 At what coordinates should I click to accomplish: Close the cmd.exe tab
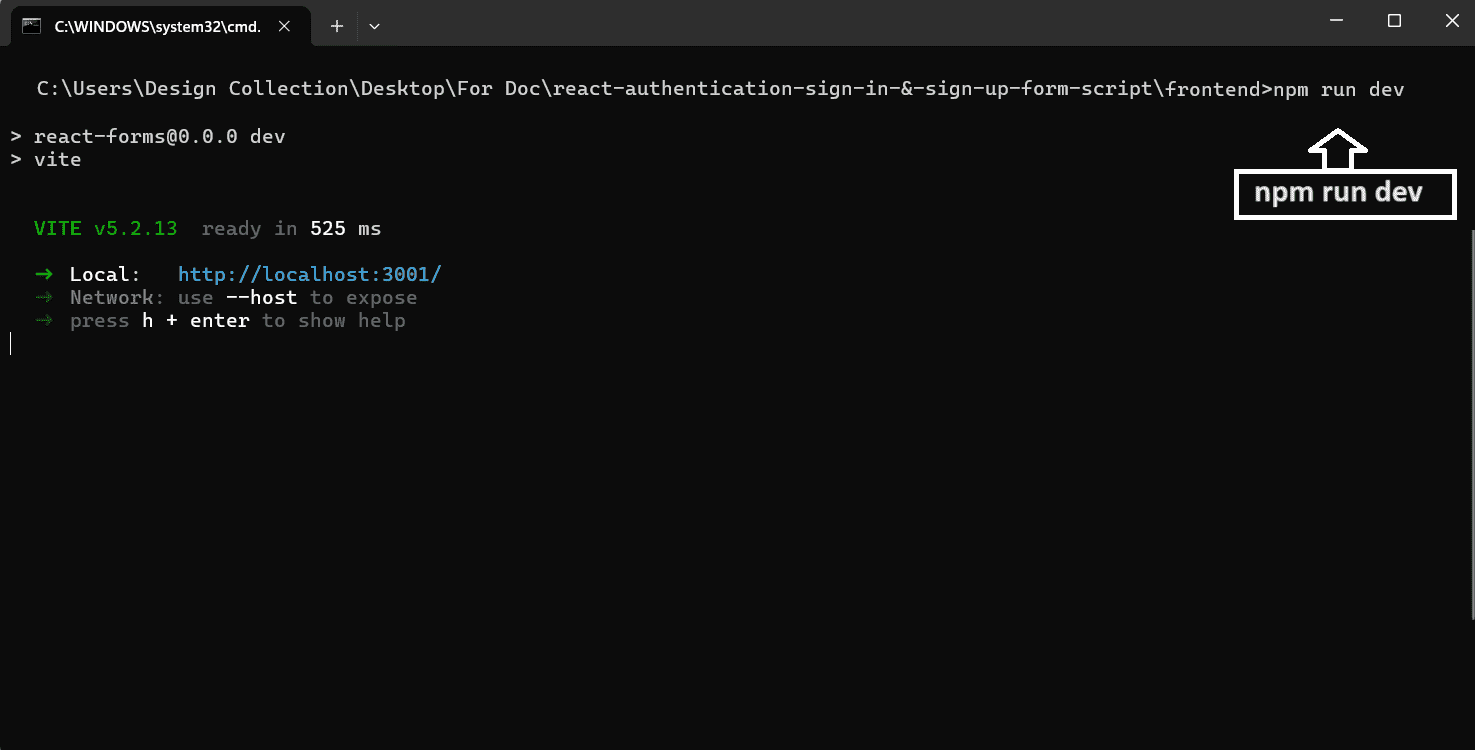[285, 27]
